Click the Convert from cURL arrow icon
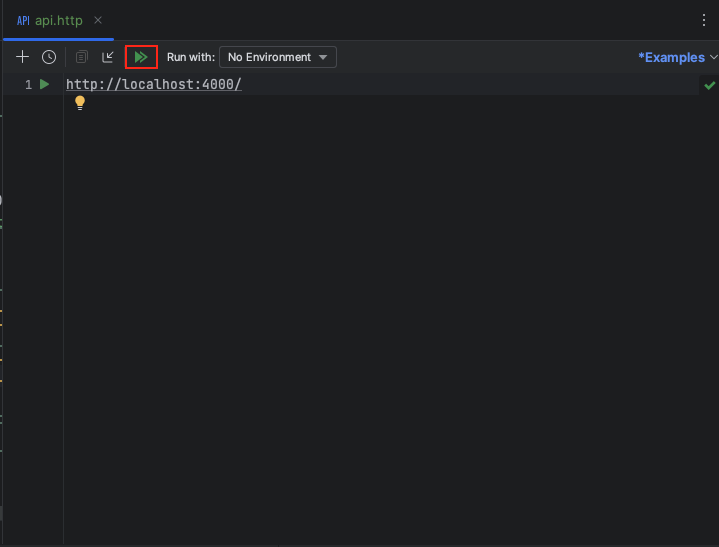 [x=108, y=57]
